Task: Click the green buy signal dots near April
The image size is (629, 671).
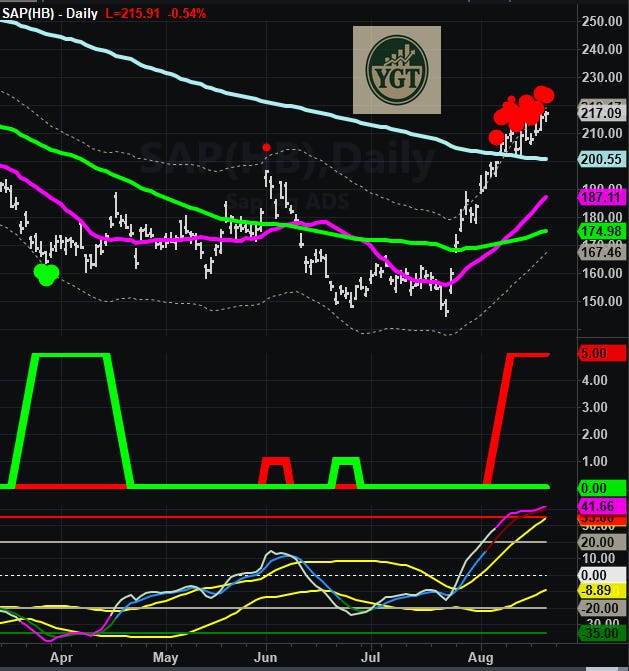Action: click(x=46, y=274)
